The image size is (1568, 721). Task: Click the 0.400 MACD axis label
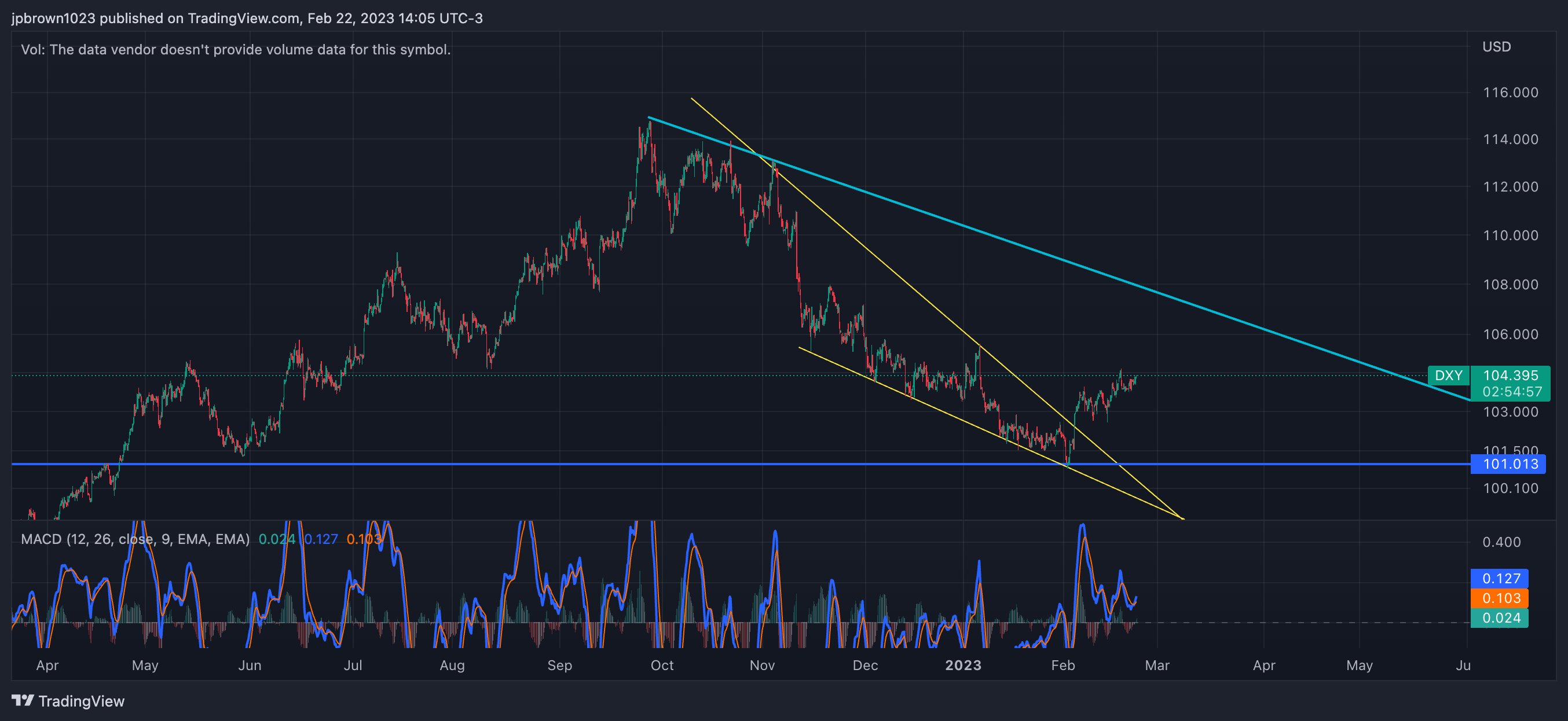point(1501,542)
